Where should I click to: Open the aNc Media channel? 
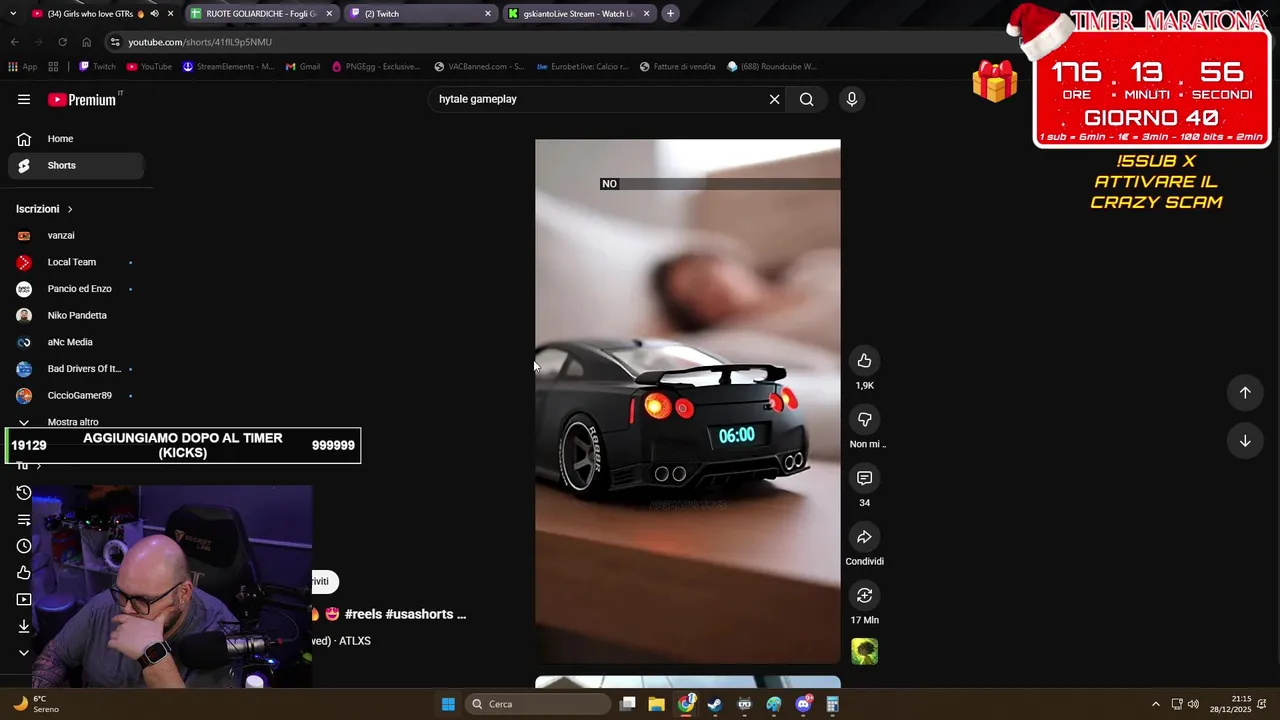pos(76,342)
